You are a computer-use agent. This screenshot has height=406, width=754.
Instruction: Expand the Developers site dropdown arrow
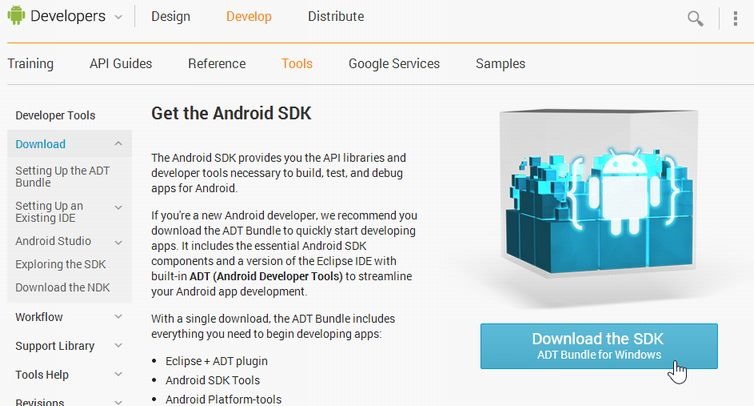118,17
